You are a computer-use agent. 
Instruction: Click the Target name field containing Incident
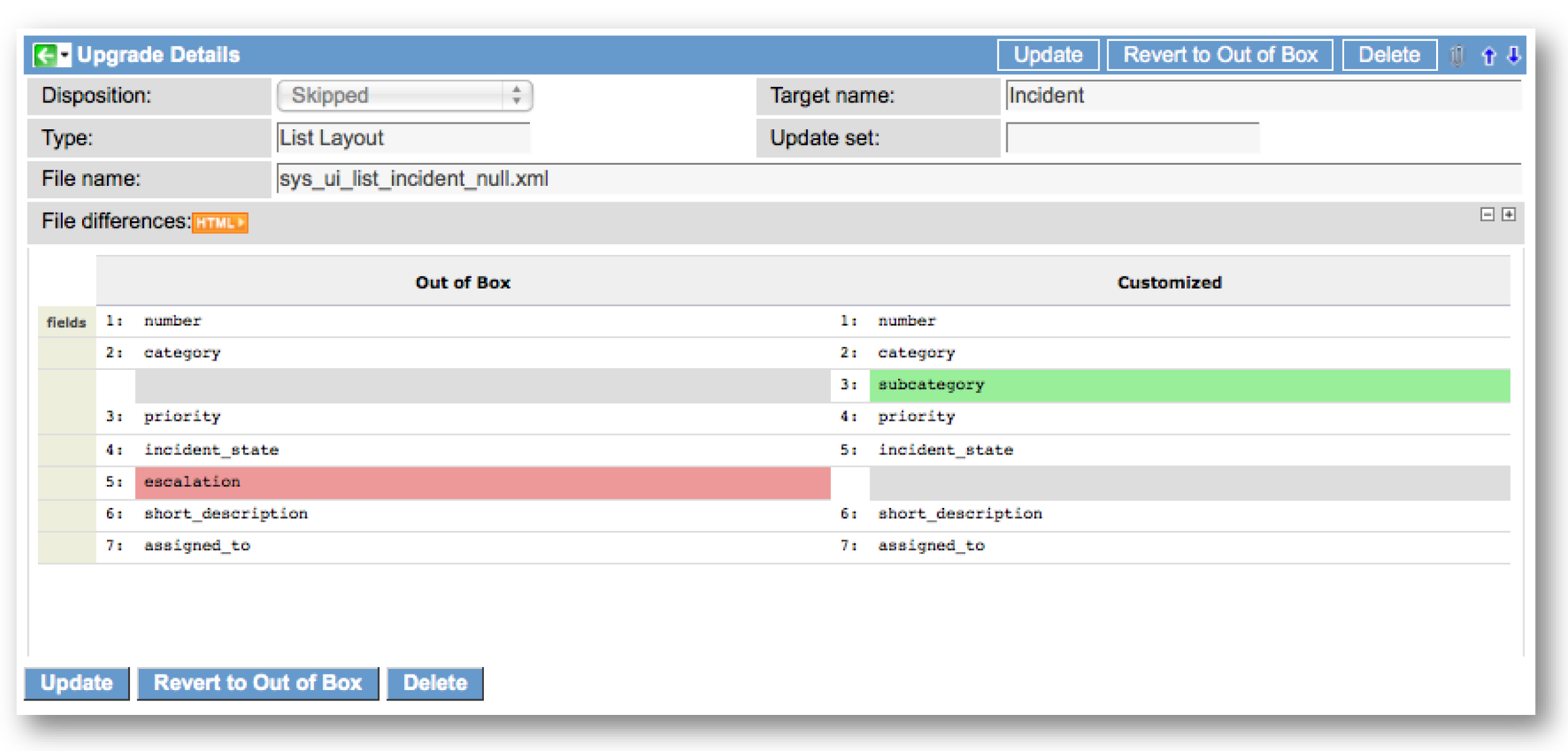pos(1263,96)
